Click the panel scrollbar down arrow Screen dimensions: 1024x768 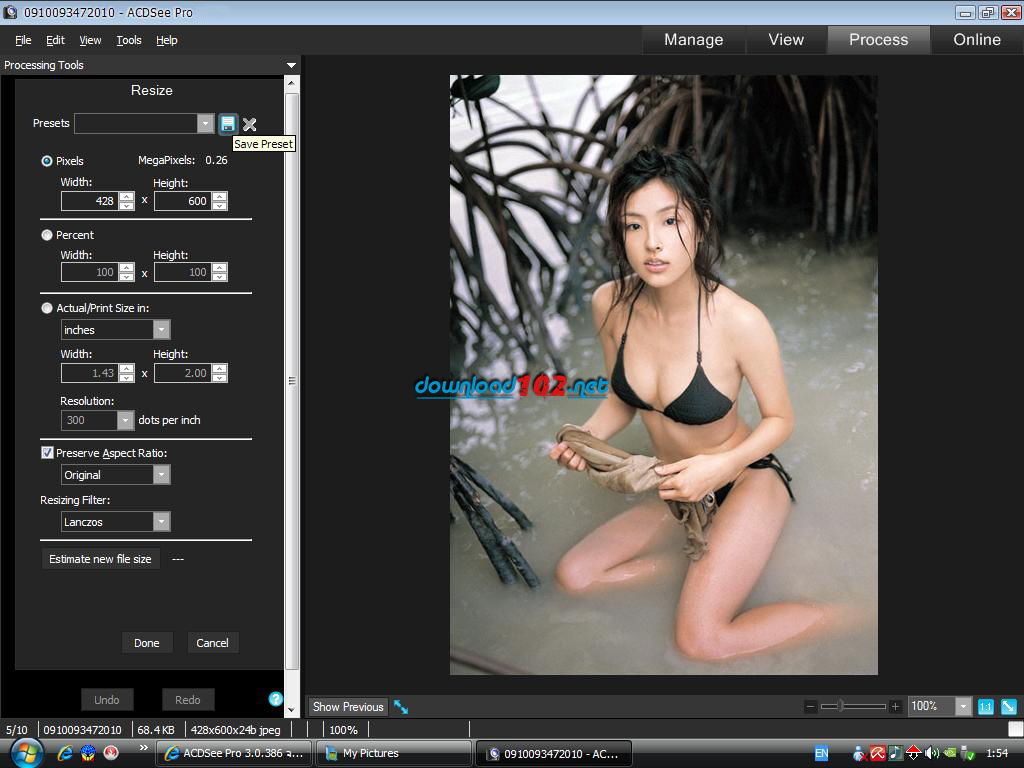292,709
